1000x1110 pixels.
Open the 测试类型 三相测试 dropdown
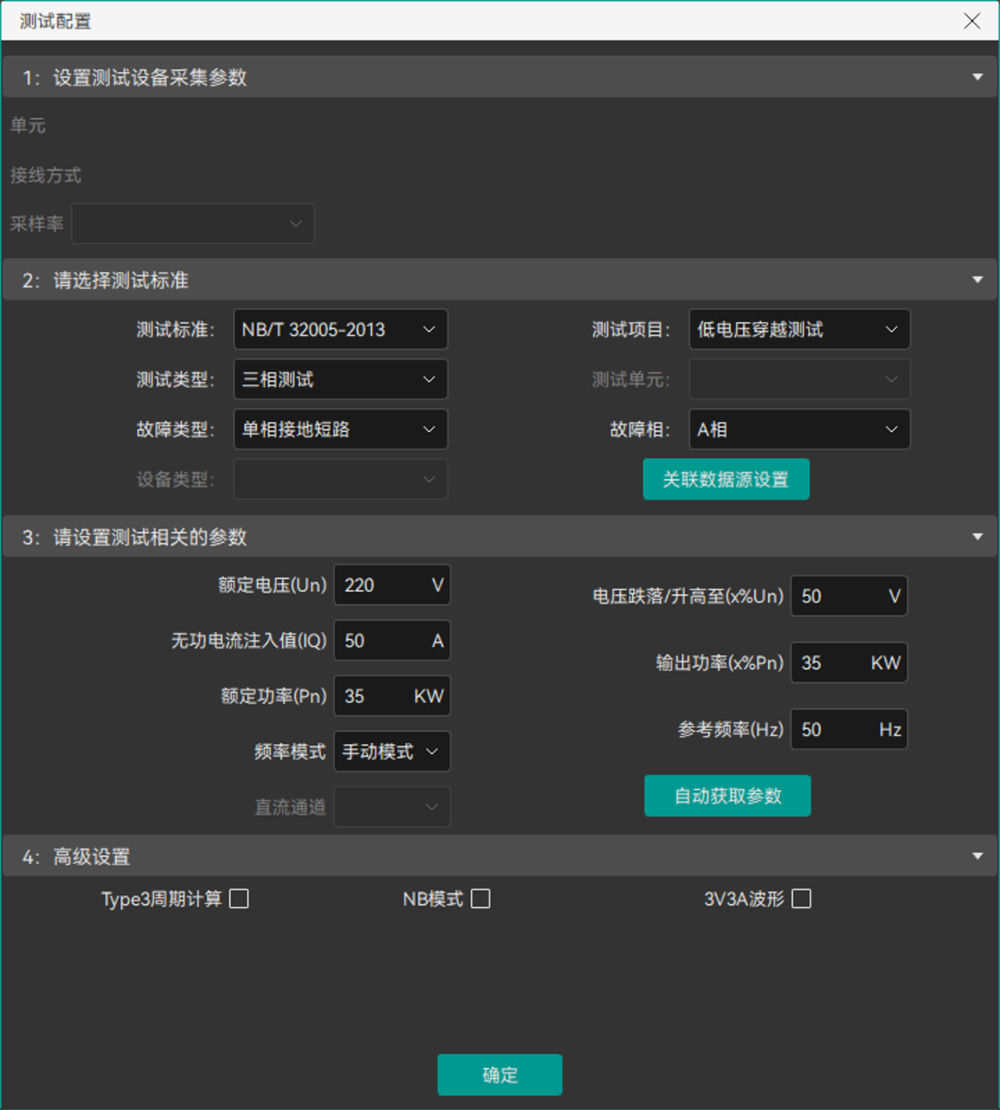point(340,379)
